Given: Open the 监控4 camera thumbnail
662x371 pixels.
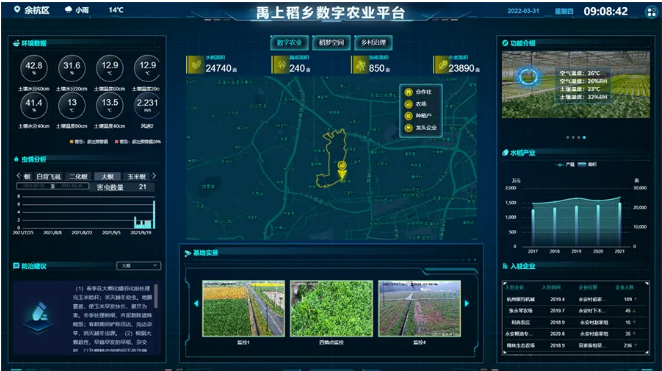Looking at the screenshot, I should point(419,309).
